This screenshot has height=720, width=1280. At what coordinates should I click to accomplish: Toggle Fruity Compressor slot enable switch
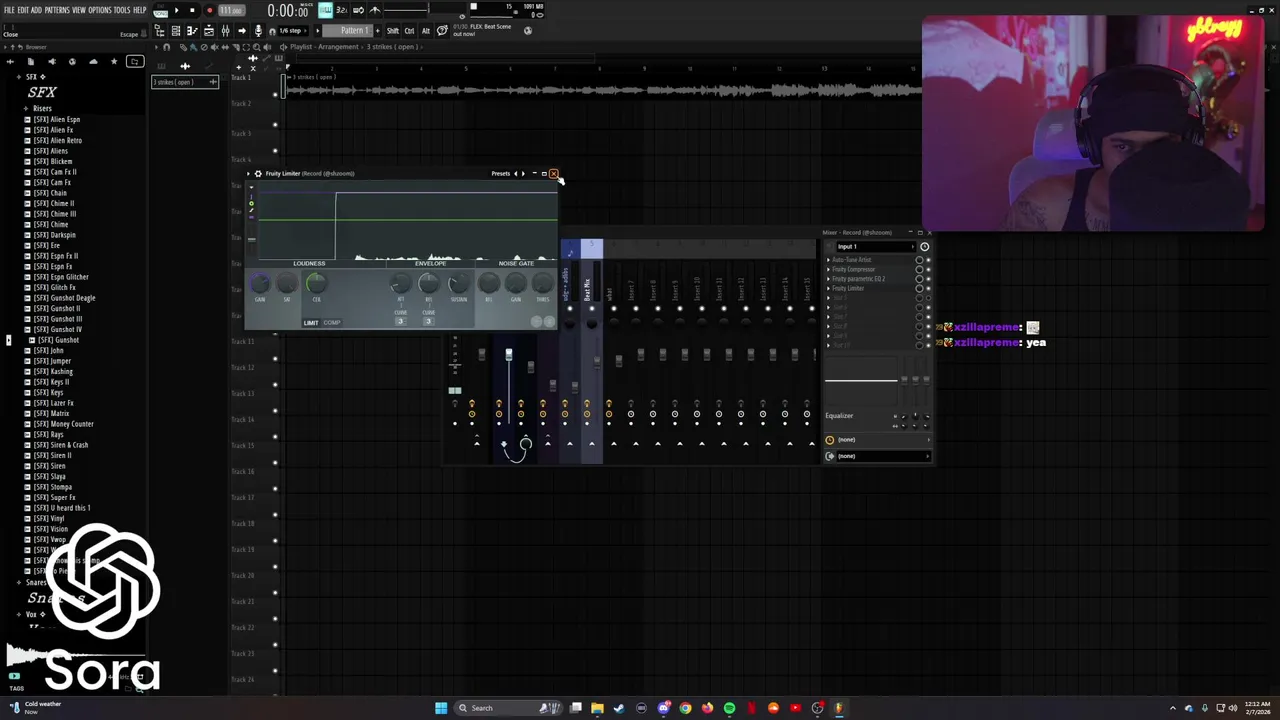point(928,269)
